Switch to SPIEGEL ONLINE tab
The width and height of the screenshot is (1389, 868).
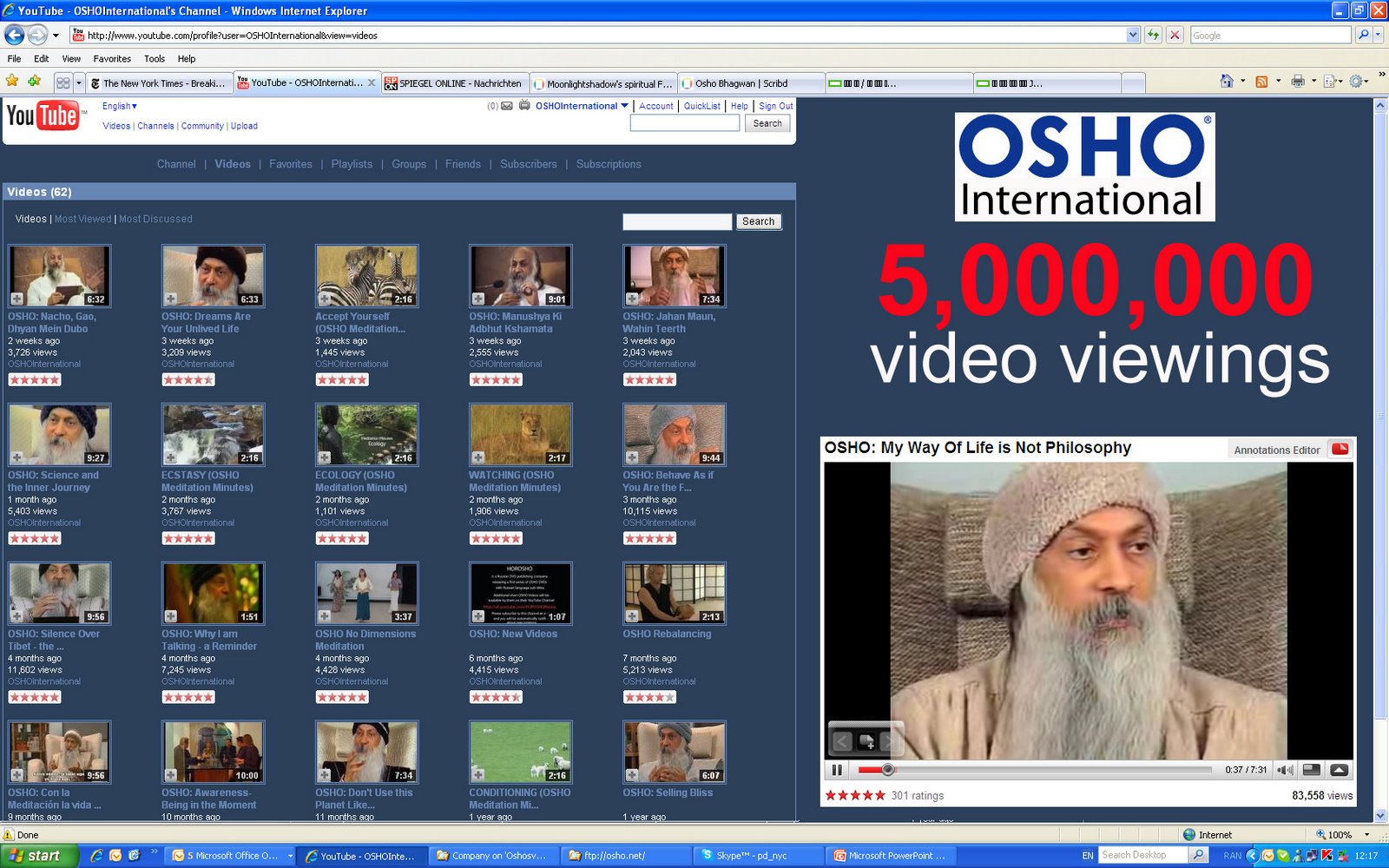click(454, 83)
